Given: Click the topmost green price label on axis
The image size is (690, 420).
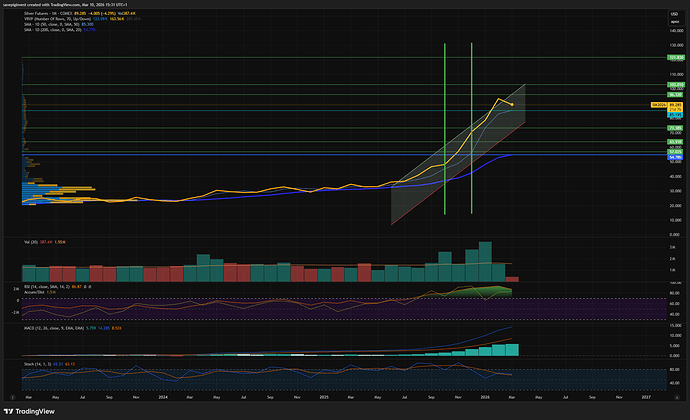Looking at the screenshot, I should point(674,58).
